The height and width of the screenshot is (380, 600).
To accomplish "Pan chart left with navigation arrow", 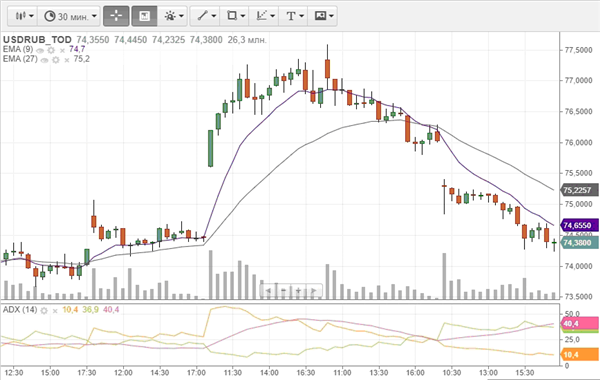I will pos(268,291).
